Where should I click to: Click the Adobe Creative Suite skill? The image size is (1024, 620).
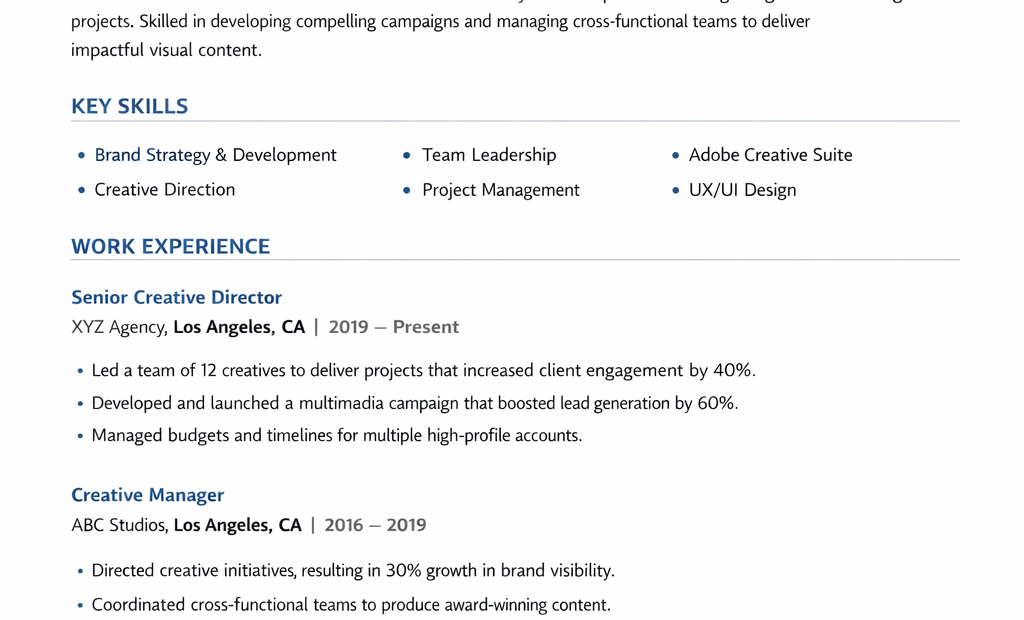pos(770,155)
